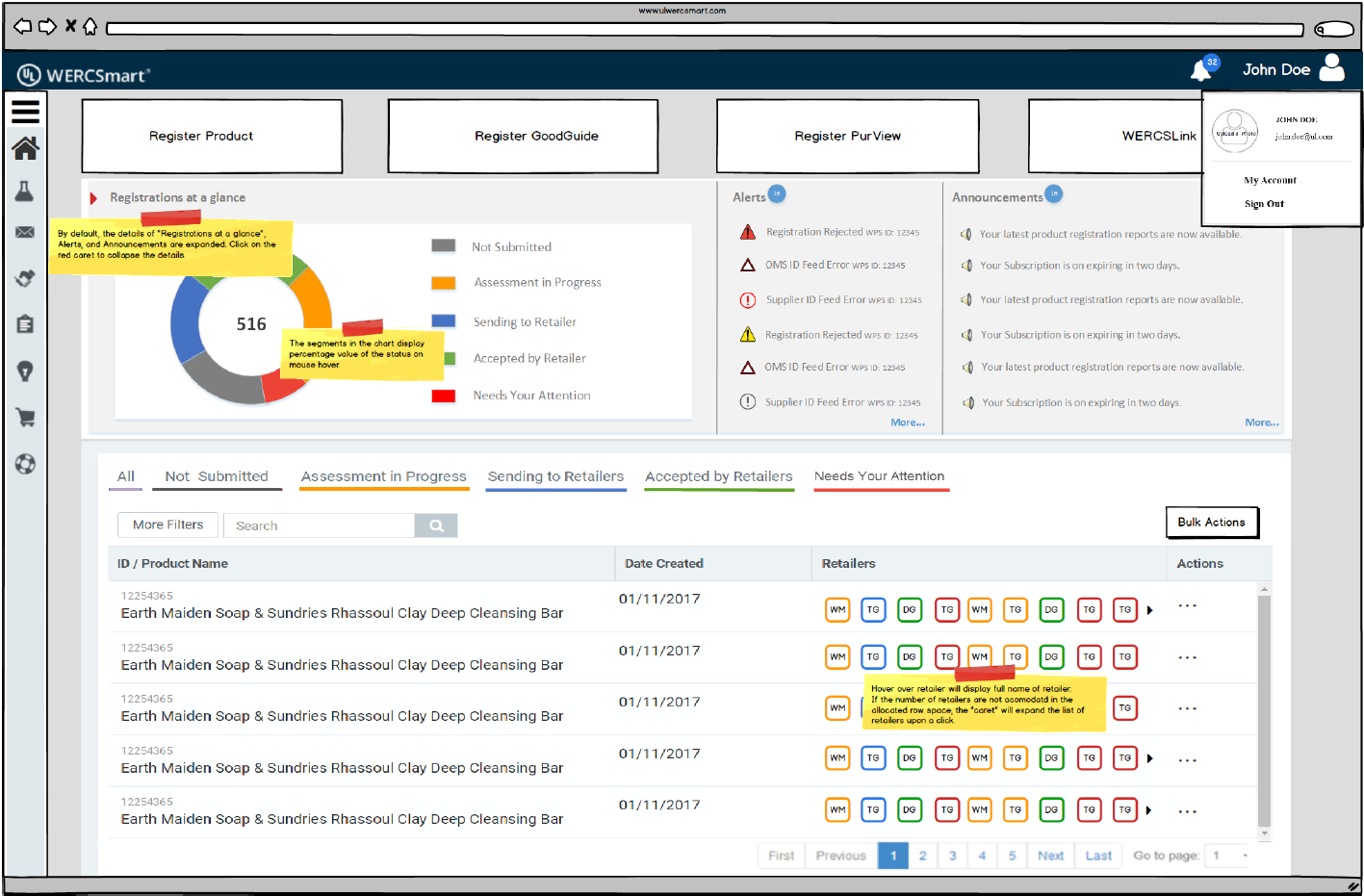Click Sign Out in the user menu
Viewport: 1364px width, 896px height.
pyautogui.click(x=1264, y=204)
